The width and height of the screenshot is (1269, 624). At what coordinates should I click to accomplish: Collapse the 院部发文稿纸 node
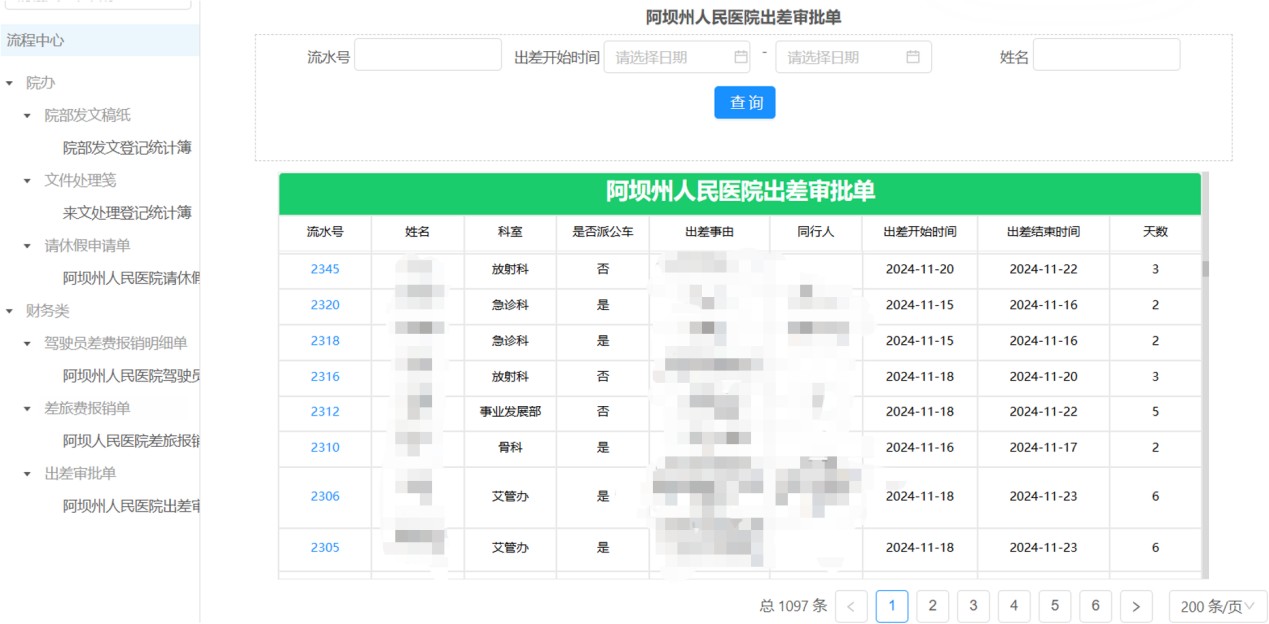tap(28, 116)
